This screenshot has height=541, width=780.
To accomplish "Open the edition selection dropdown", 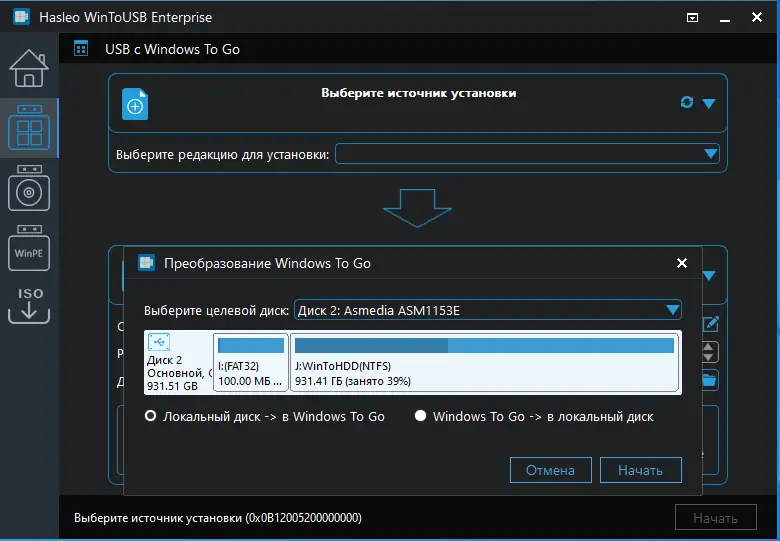I will click(710, 154).
